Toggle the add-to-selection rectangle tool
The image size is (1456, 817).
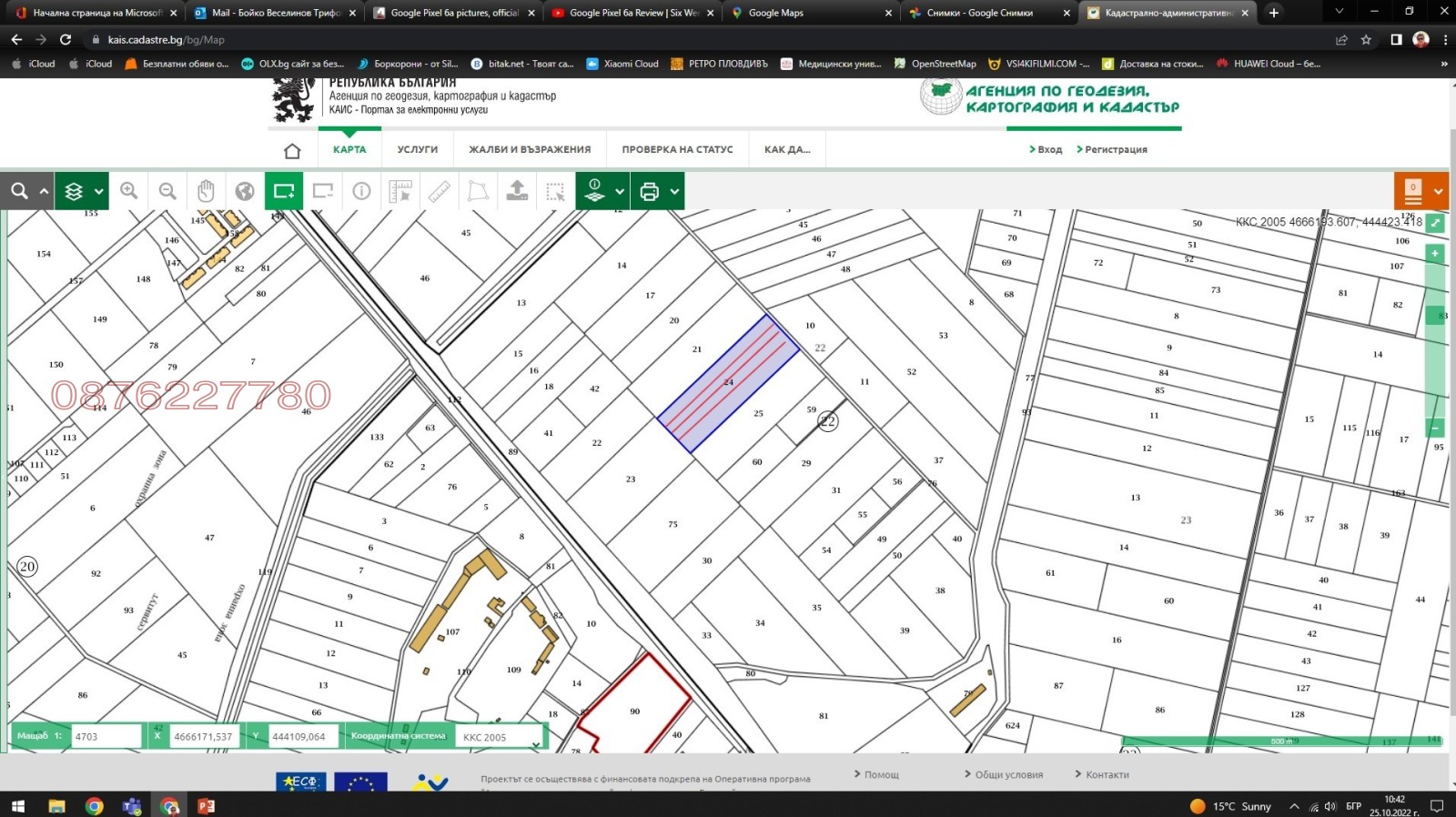284,191
